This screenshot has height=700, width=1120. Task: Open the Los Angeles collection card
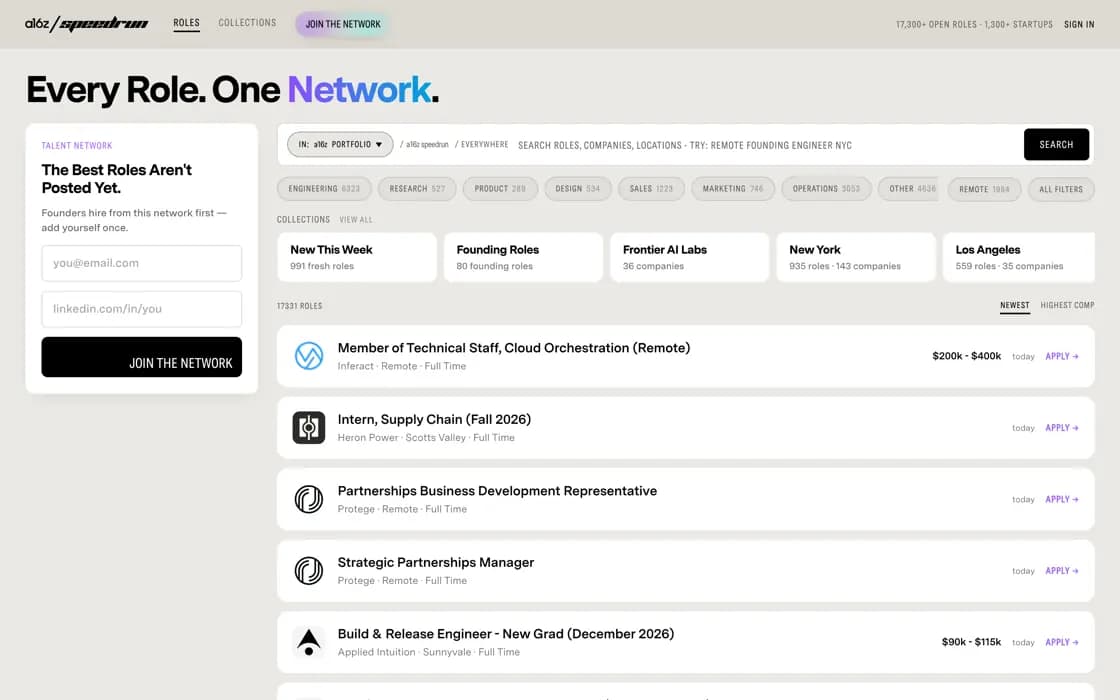(1019, 257)
